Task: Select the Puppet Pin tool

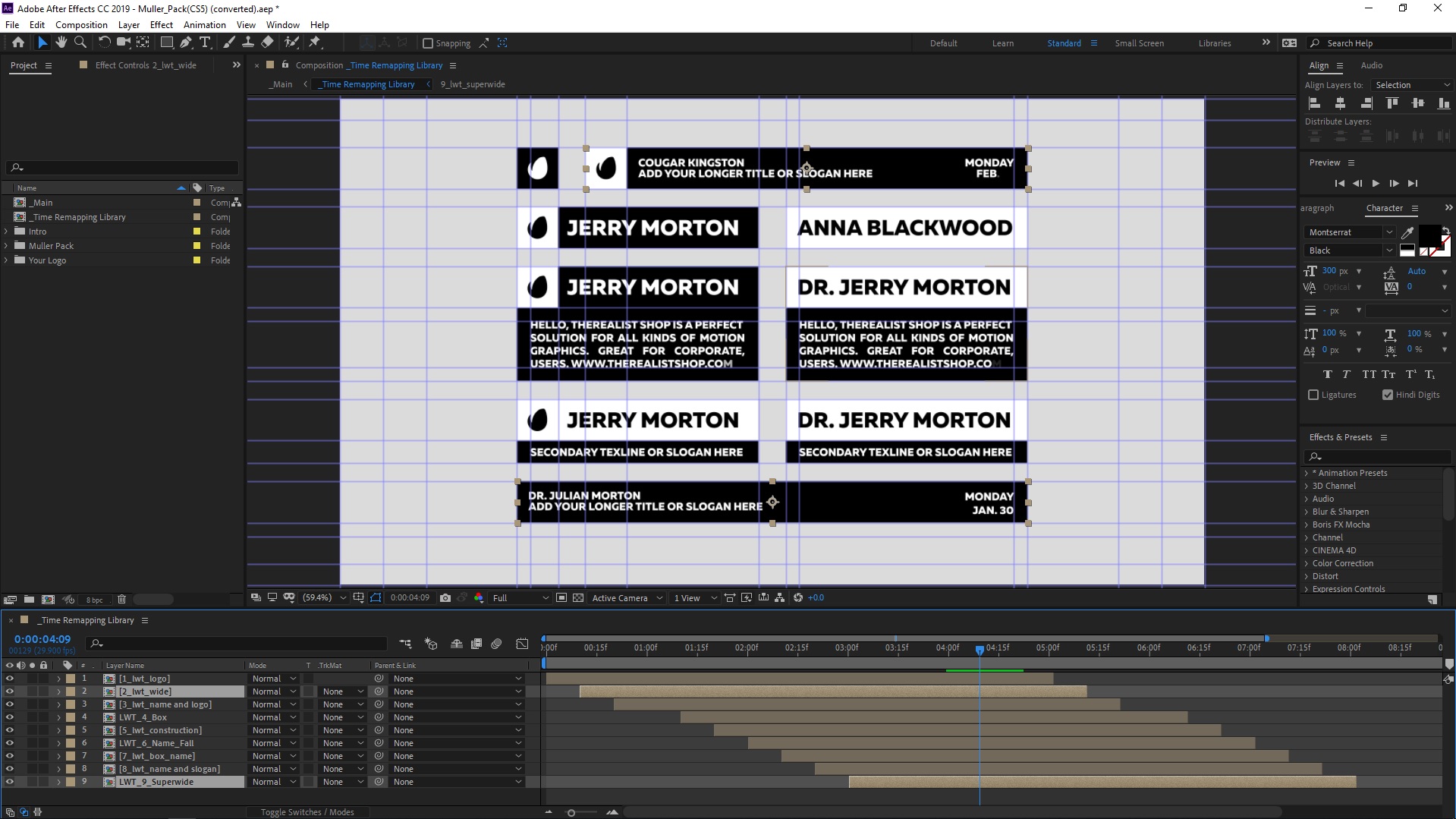Action: (315, 43)
